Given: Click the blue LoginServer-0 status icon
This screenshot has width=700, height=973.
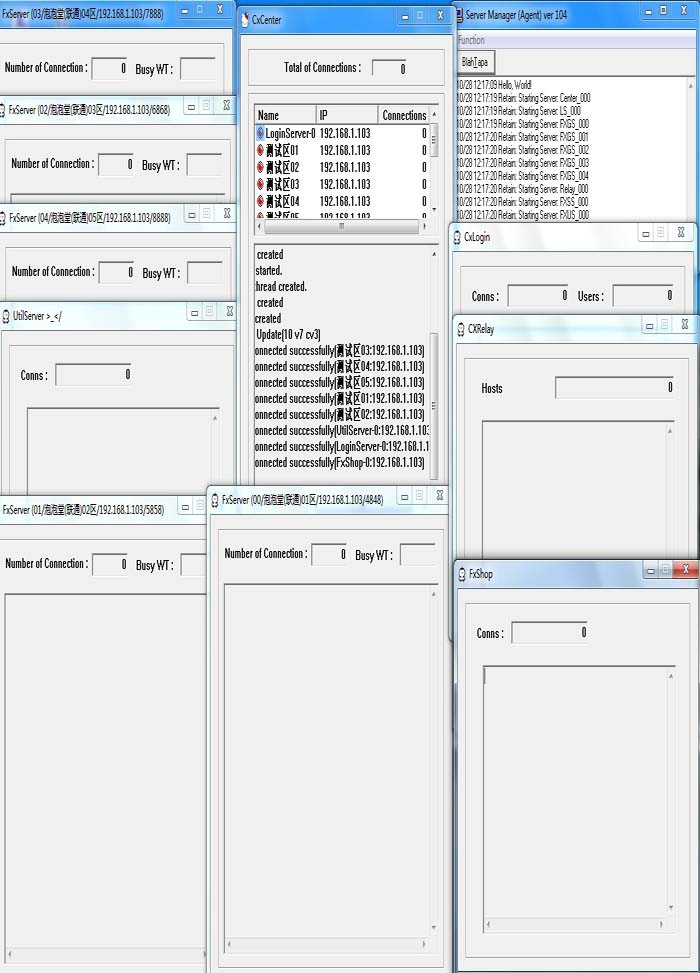Looking at the screenshot, I should pyautogui.click(x=261, y=133).
